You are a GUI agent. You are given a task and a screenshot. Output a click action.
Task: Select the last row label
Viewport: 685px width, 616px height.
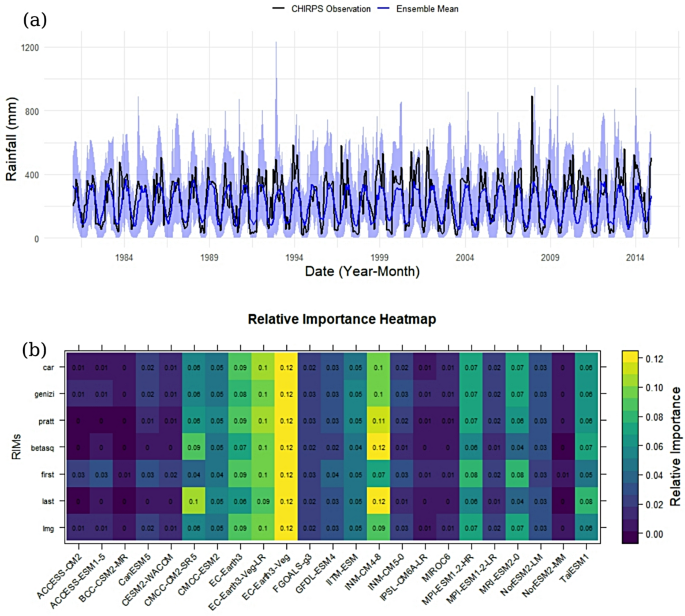[x=48, y=501]
